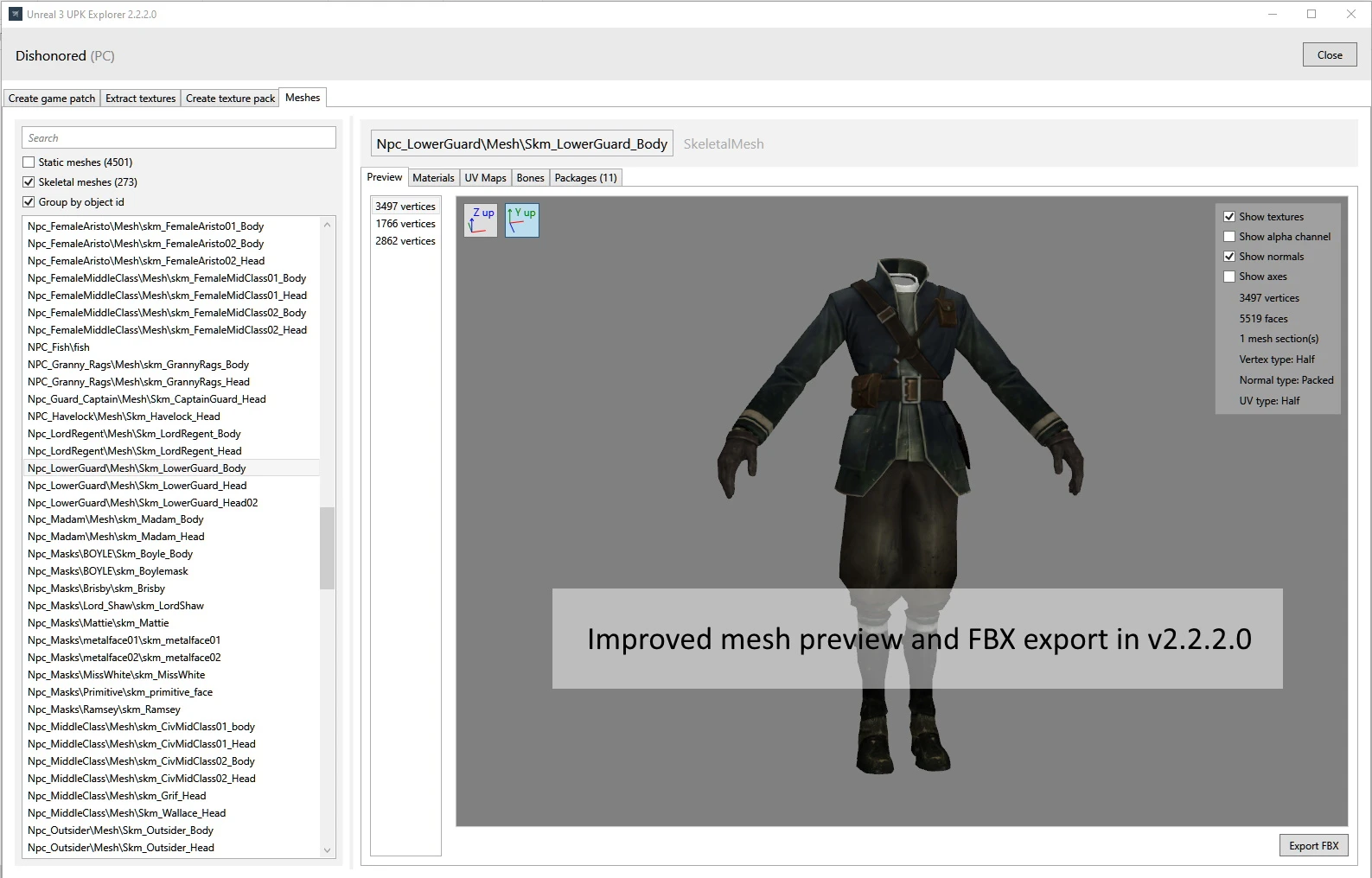Click the mesh Search field
Image resolution: width=1372 pixels, height=878 pixels.
[x=179, y=138]
